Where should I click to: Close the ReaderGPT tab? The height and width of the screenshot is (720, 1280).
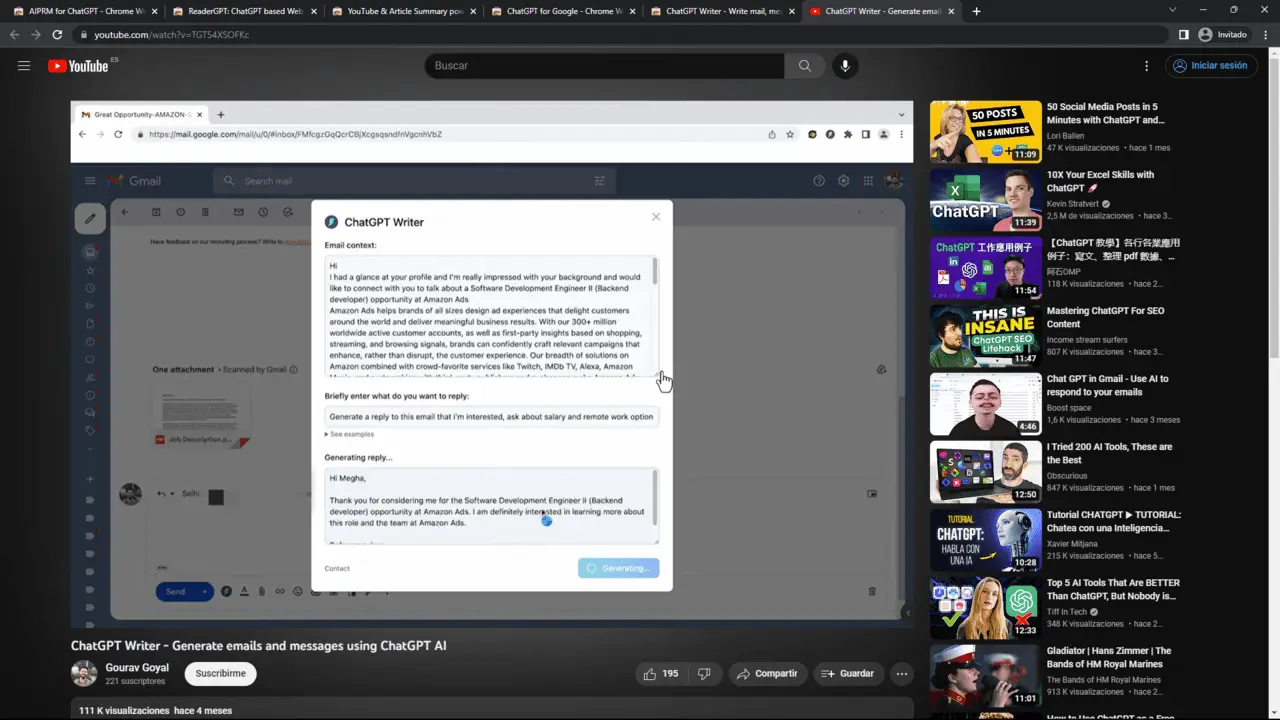(x=313, y=11)
